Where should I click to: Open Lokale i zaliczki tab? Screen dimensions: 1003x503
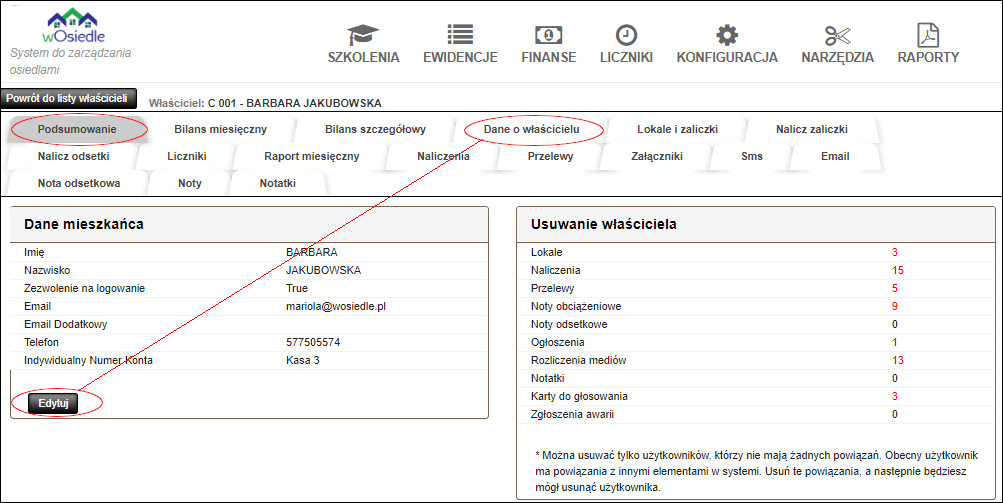coord(677,129)
